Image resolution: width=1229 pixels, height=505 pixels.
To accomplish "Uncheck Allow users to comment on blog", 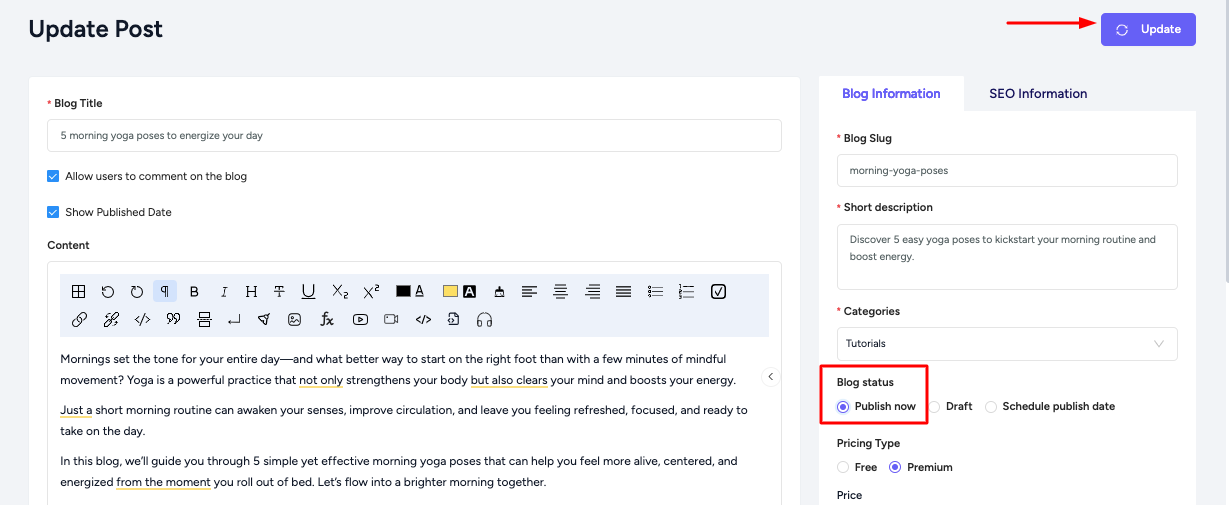I will (54, 176).
